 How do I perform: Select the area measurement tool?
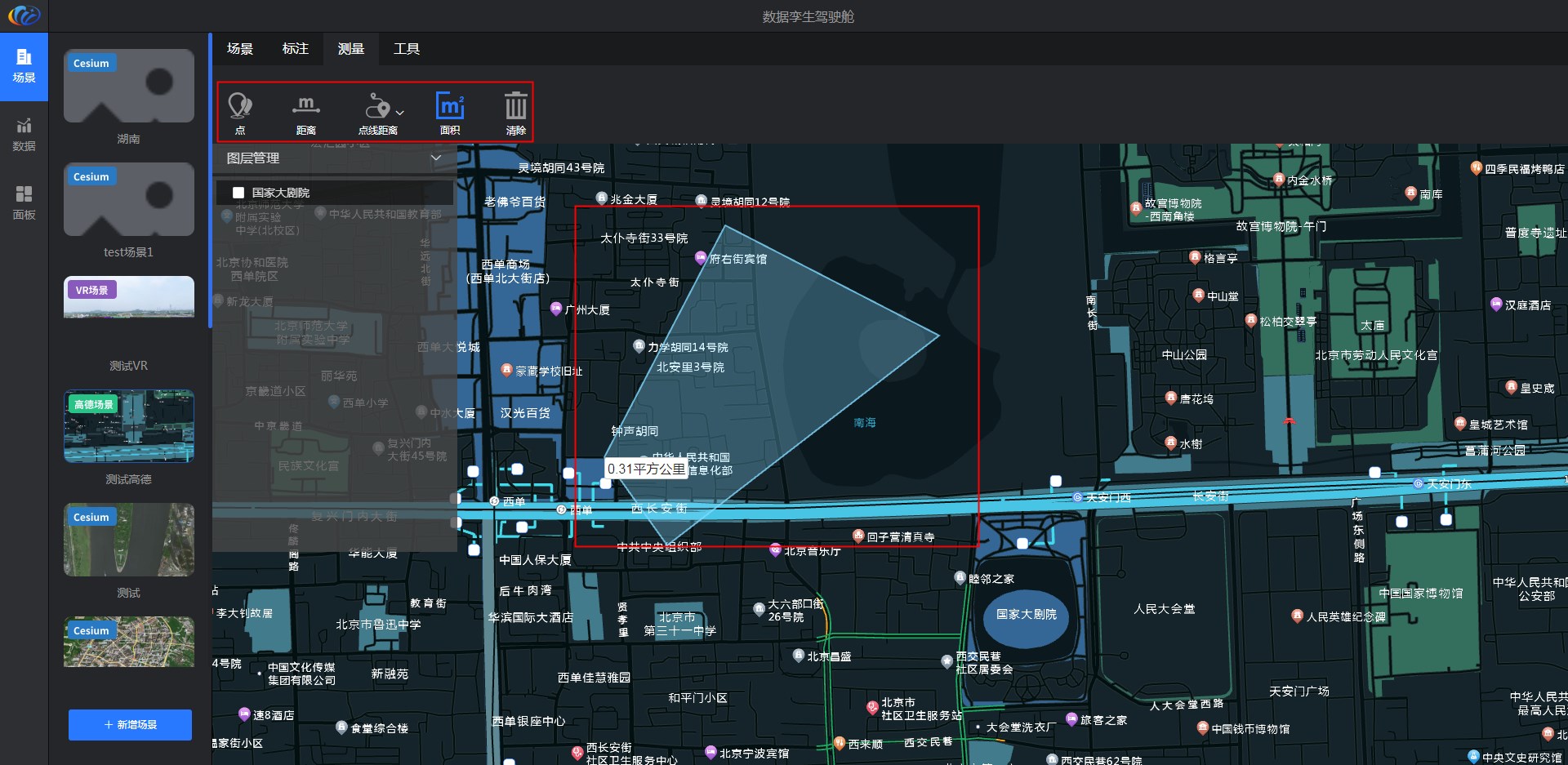[x=450, y=113]
